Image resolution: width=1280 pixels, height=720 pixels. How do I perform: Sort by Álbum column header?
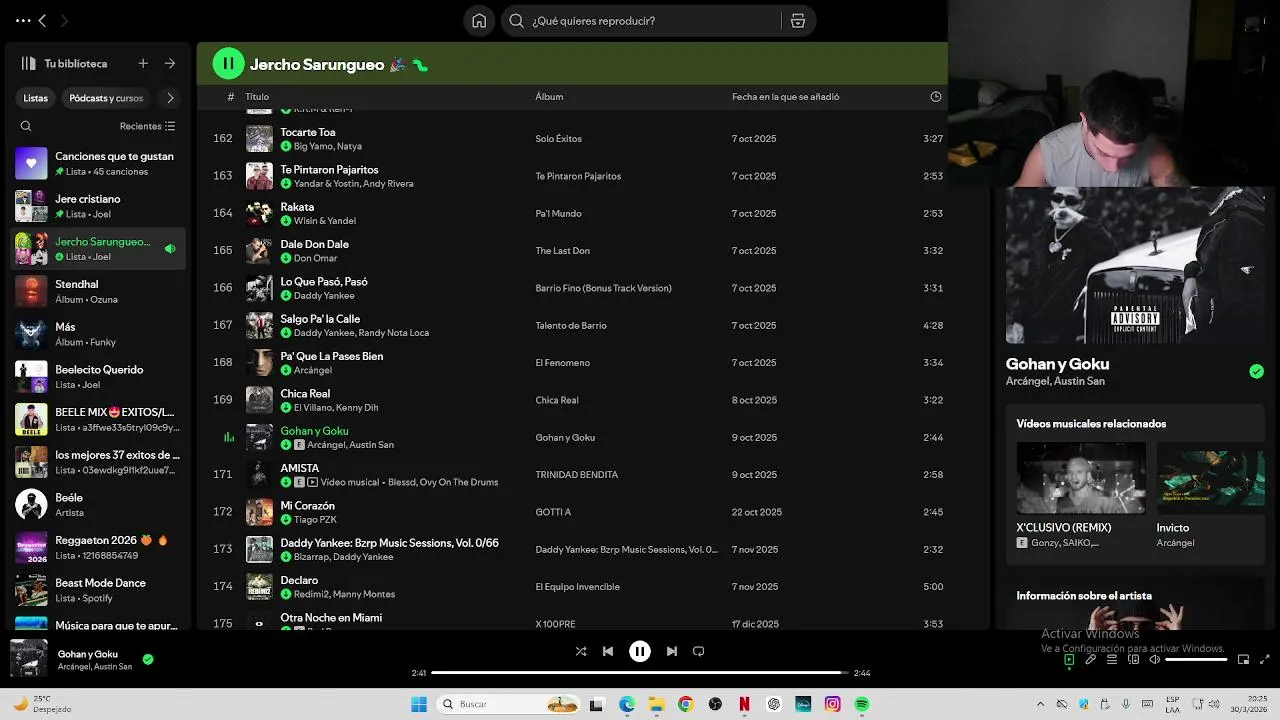549,97
